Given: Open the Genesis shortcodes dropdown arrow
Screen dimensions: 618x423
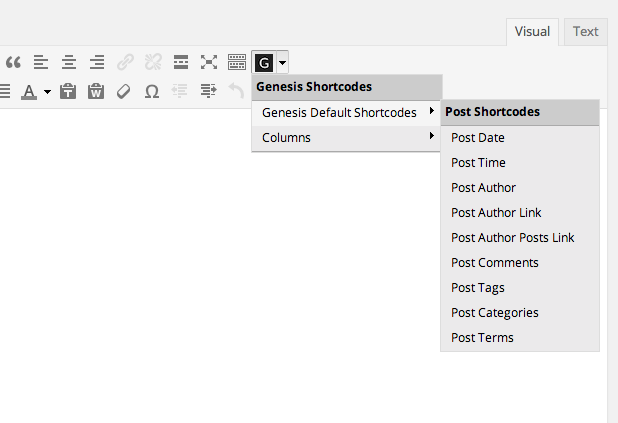Looking at the screenshot, I should [x=283, y=63].
